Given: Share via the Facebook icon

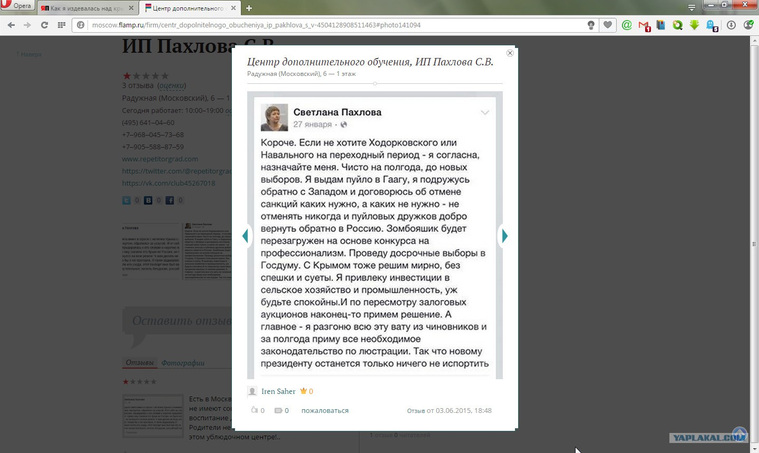Looking at the screenshot, I should (x=169, y=200).
